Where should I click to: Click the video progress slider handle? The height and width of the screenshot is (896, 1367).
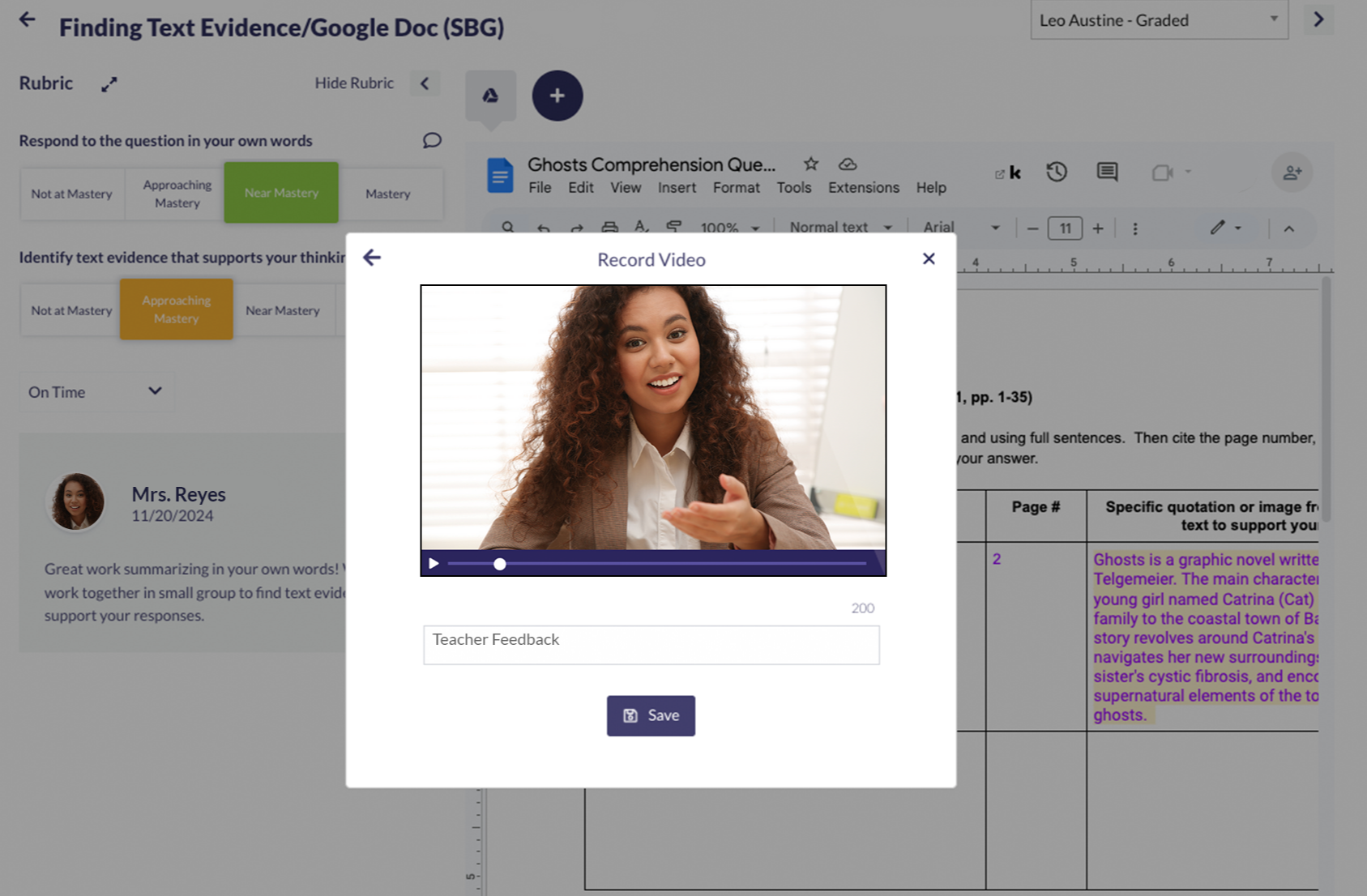[500, 564]
